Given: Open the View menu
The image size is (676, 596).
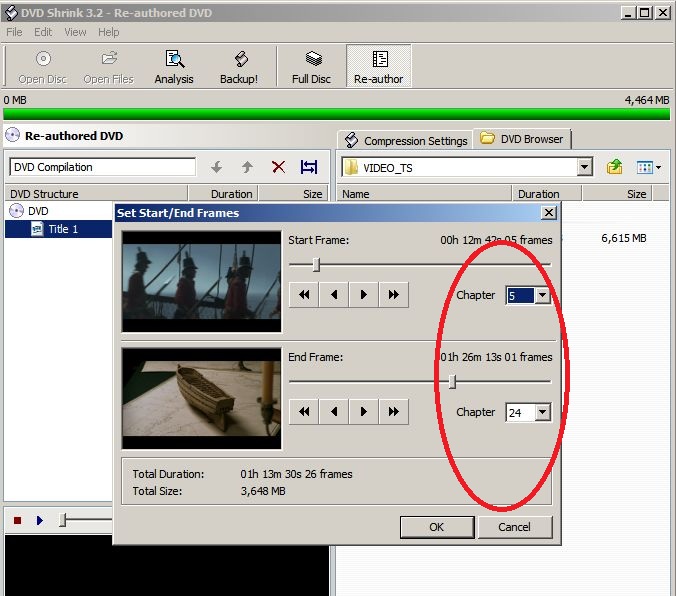Looking at the screenshot, I should click(75, 32).
